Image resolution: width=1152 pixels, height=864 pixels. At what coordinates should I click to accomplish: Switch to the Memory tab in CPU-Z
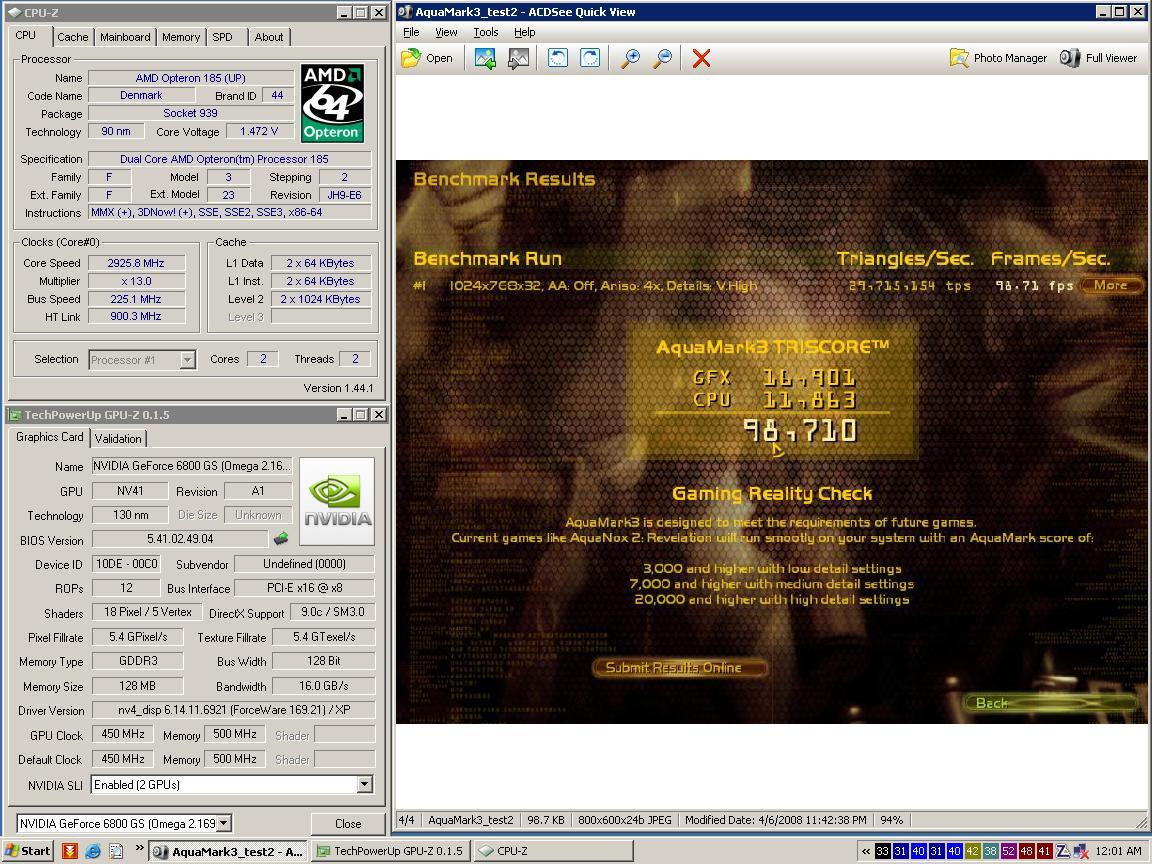point(181,37)
